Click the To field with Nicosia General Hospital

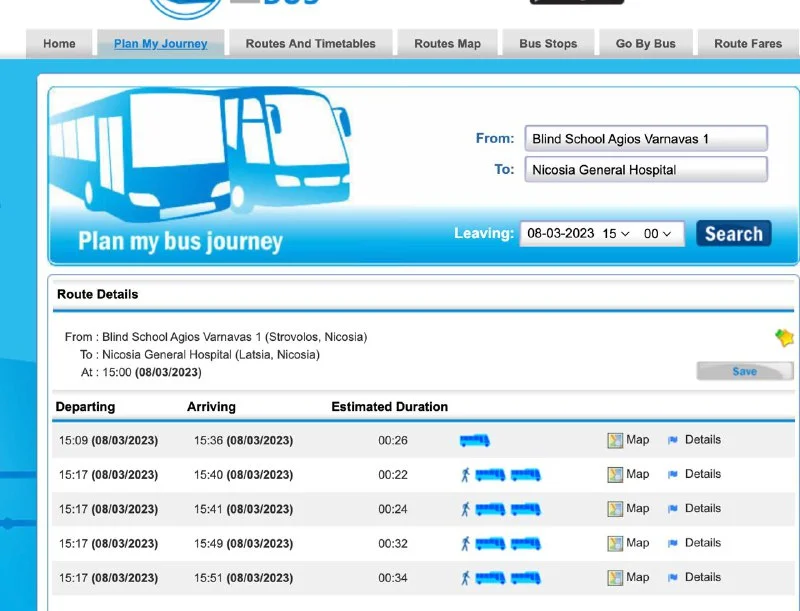tap(645, 170)
